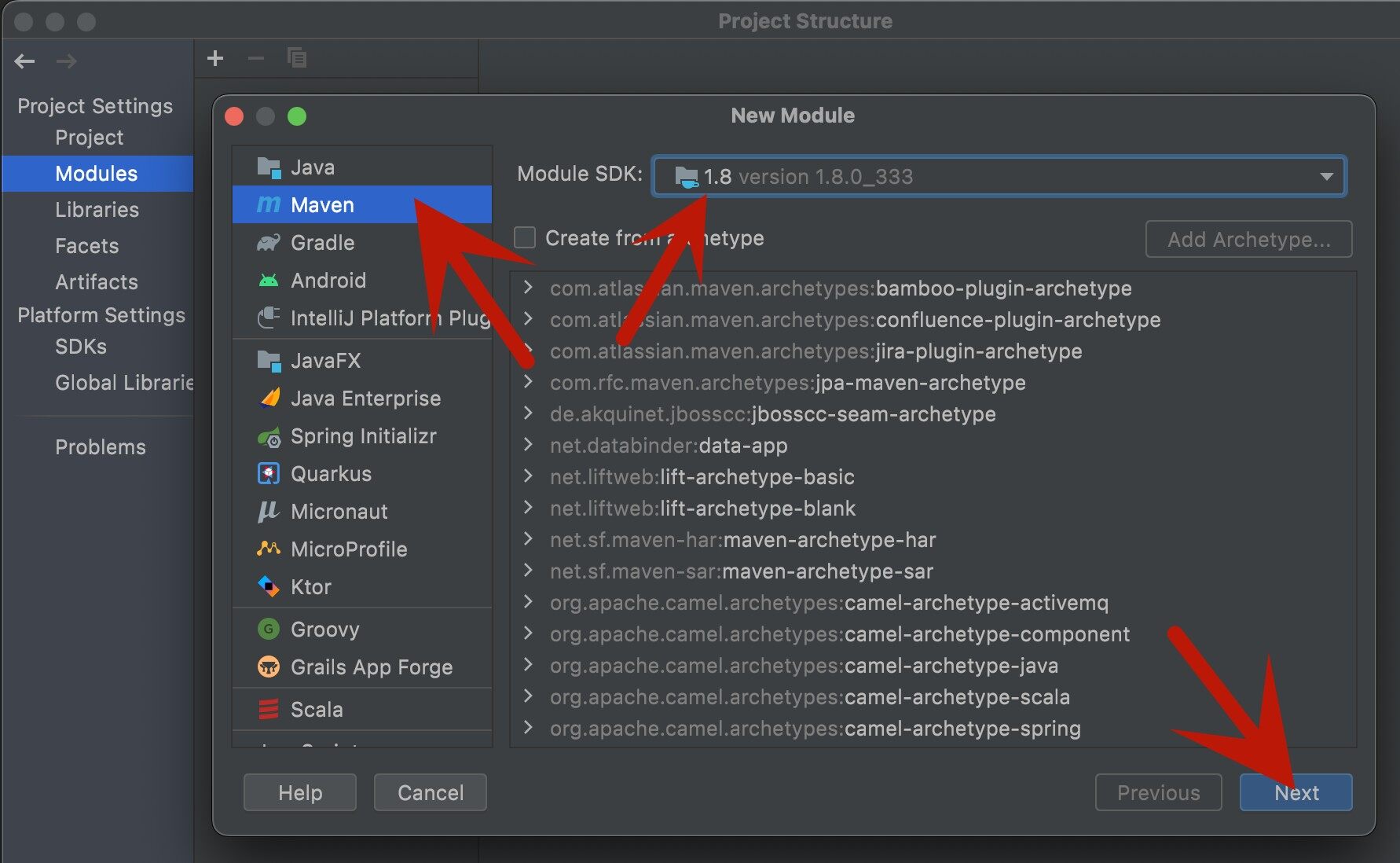1400x863 pixels.
Task: Pick the Spring Initializr icon
Action: [269, 437]
